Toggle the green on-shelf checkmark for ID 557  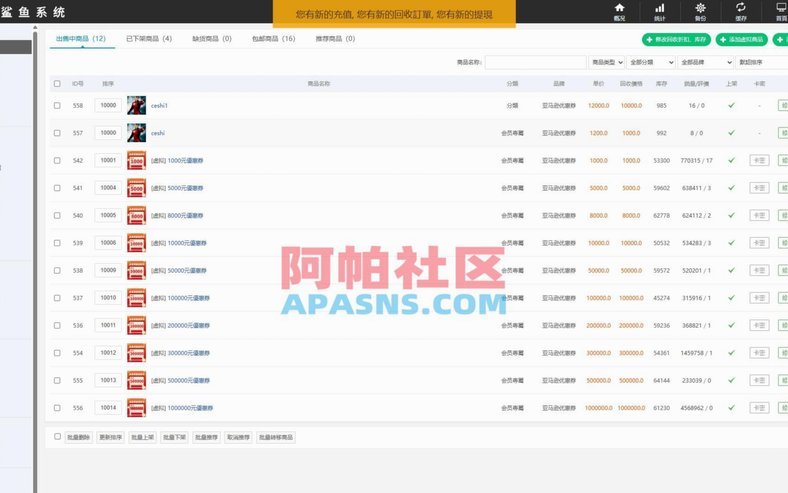pyautogui.click(x=731, y=133)
